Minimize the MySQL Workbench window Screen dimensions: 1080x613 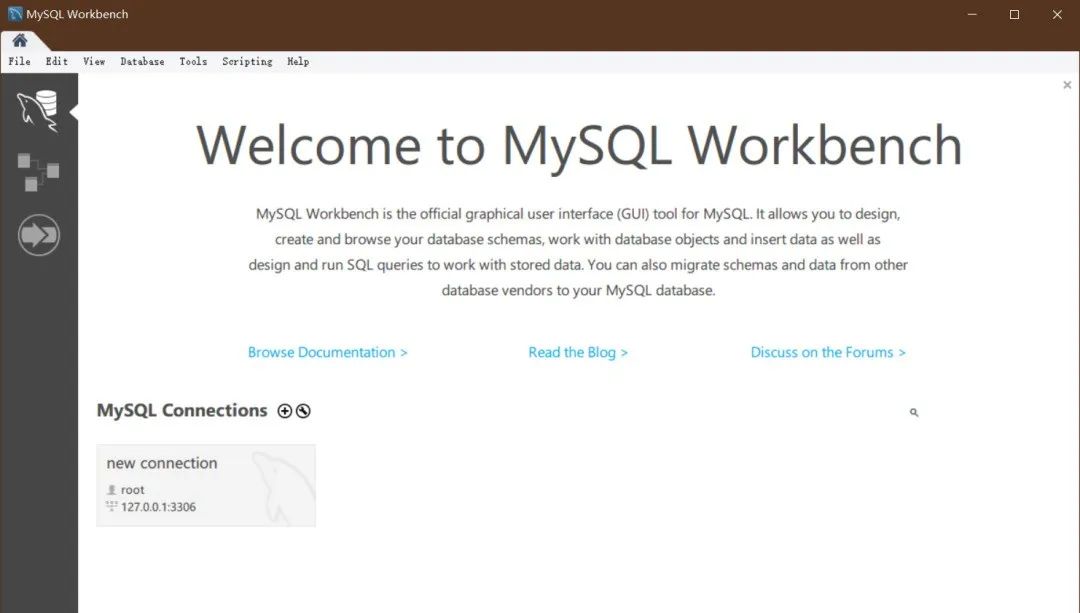coord(972,14)
